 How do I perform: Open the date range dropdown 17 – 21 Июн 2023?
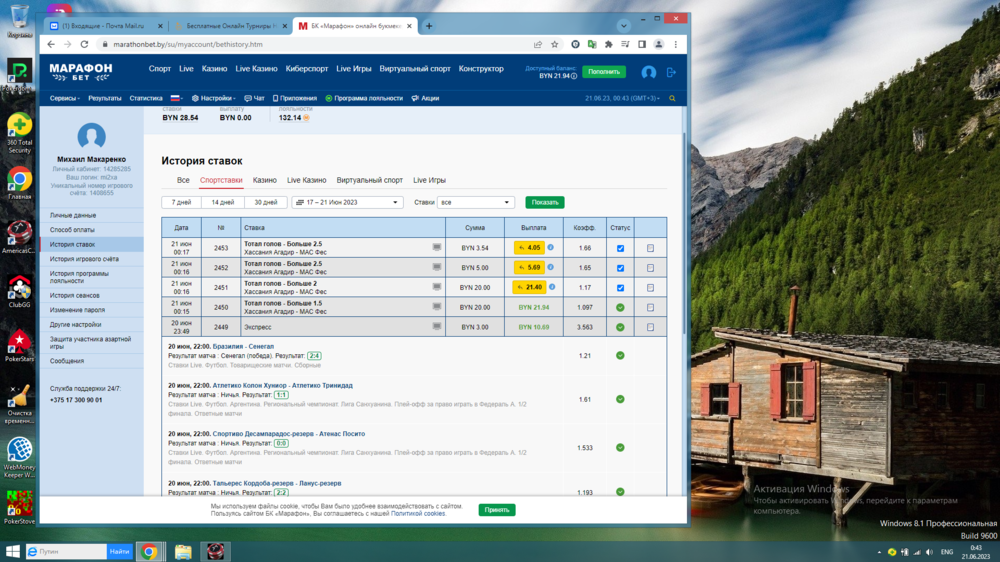coord(347,202)
